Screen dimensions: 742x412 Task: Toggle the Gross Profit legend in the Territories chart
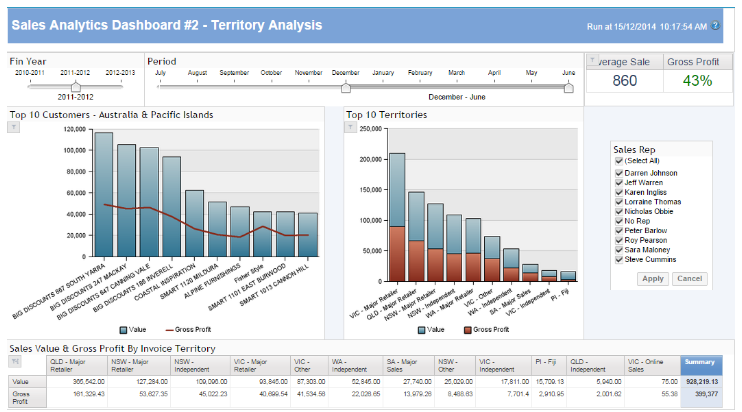[x=486, y=330]
